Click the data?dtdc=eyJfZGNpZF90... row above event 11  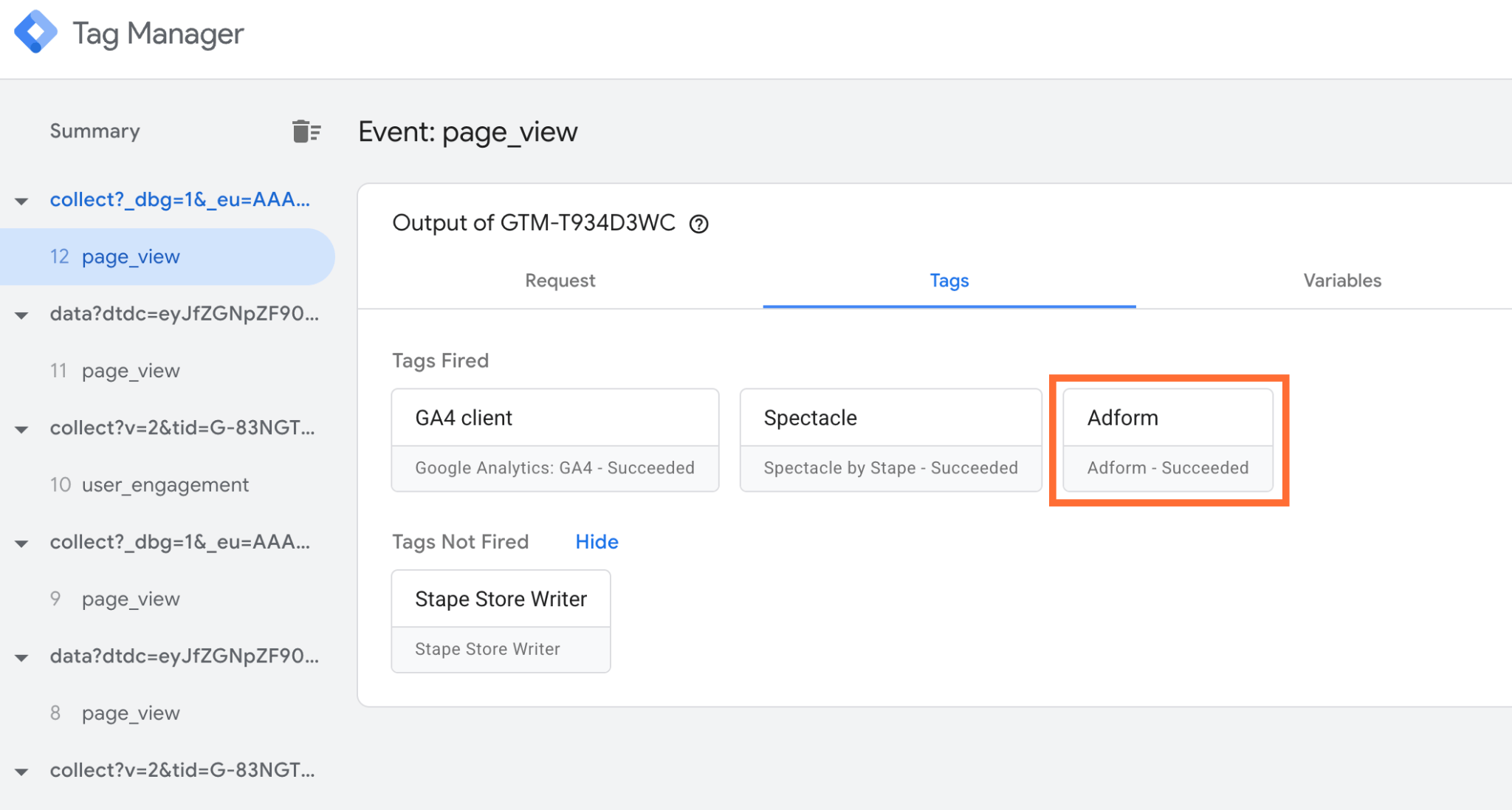click(x=185, y=314)
